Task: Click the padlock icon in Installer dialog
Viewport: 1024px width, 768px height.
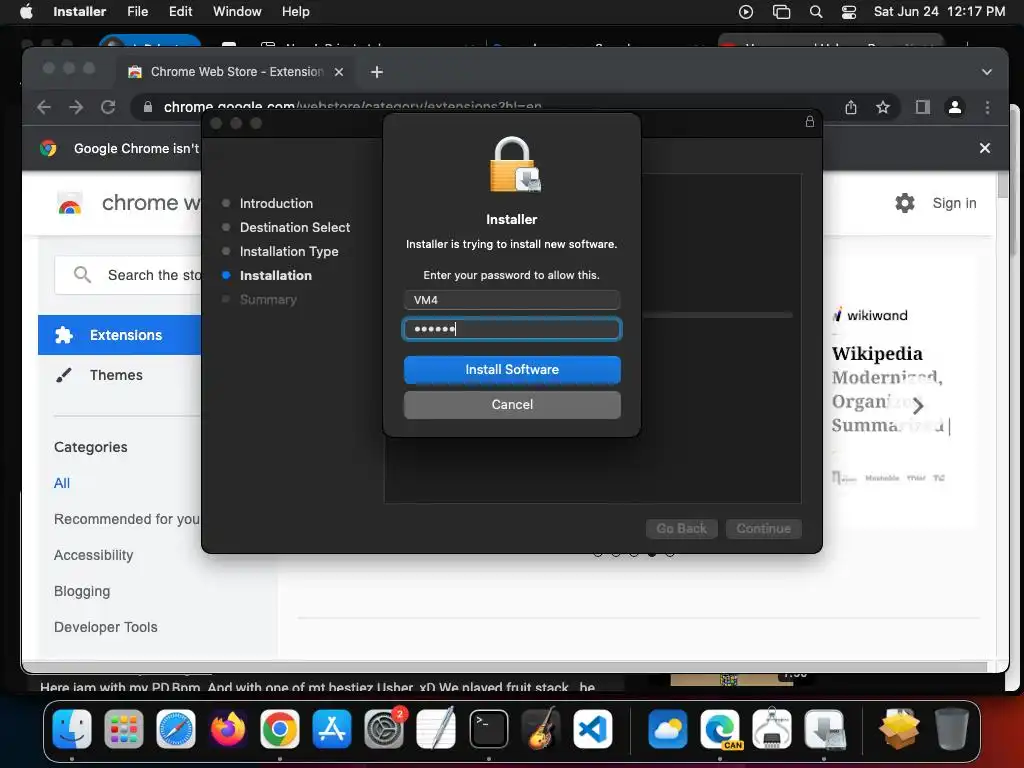Action: click(515, 165)
